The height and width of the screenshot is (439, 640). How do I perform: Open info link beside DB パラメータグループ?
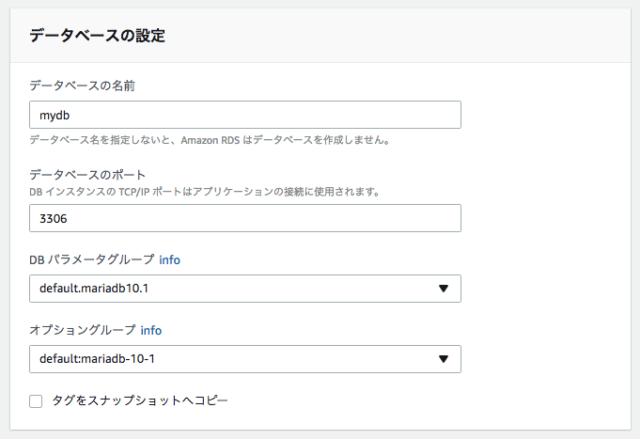click(169, 260)
